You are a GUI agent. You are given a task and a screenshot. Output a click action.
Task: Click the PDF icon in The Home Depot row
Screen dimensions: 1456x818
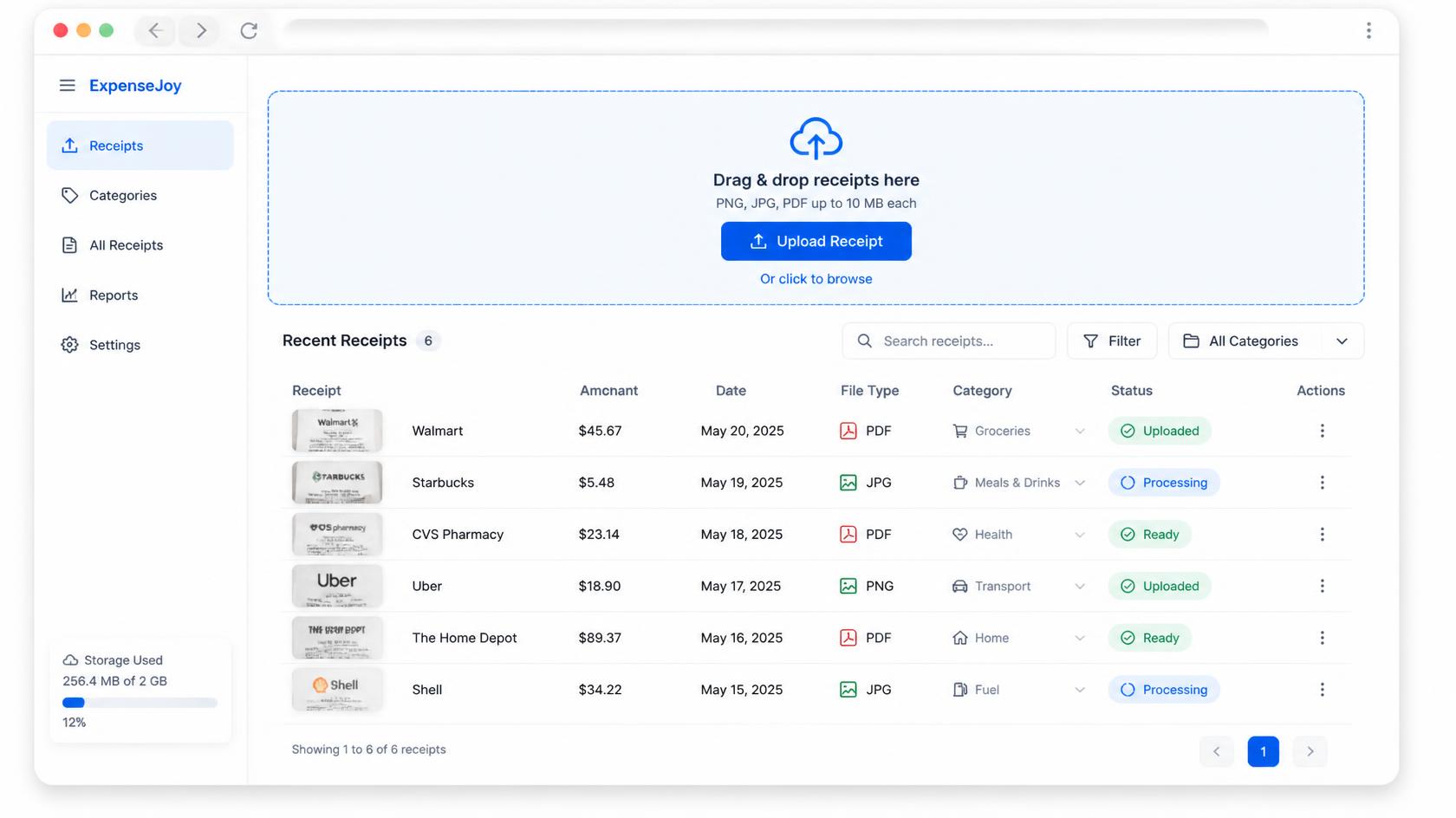848,638
